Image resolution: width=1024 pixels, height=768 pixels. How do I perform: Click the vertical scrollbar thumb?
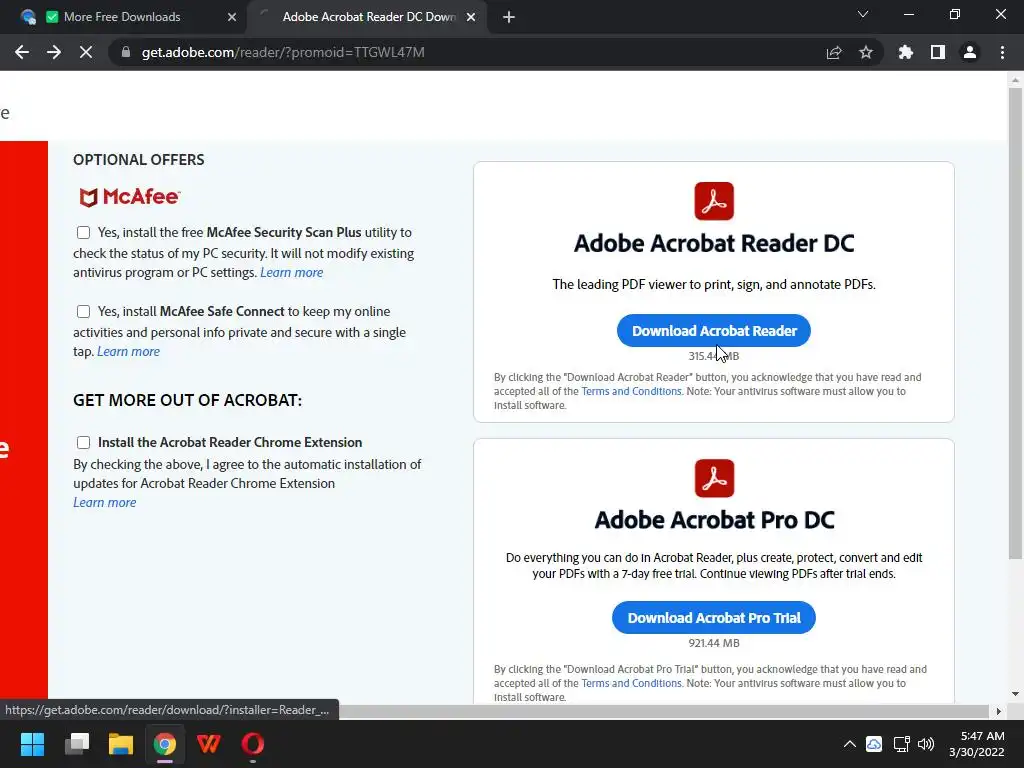(1016, 323)
